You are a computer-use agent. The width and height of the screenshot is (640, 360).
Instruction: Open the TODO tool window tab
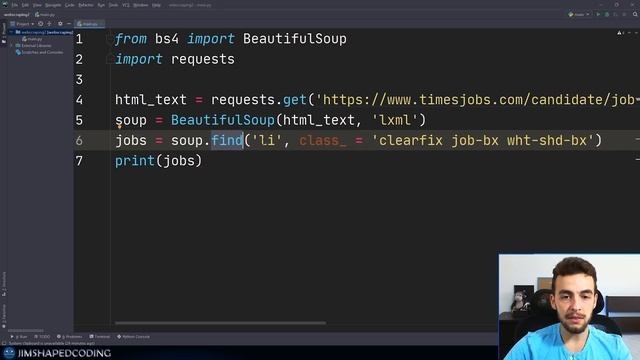42,337
